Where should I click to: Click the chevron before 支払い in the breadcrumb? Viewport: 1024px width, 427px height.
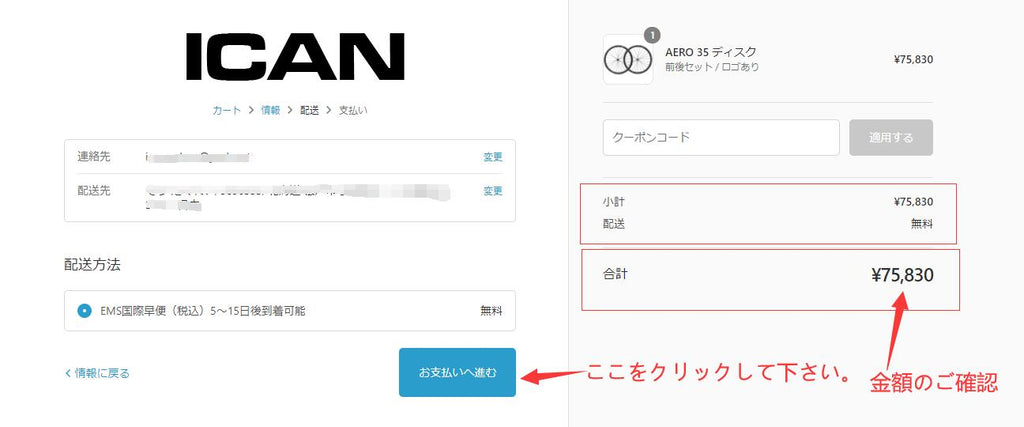coord(328,110)
